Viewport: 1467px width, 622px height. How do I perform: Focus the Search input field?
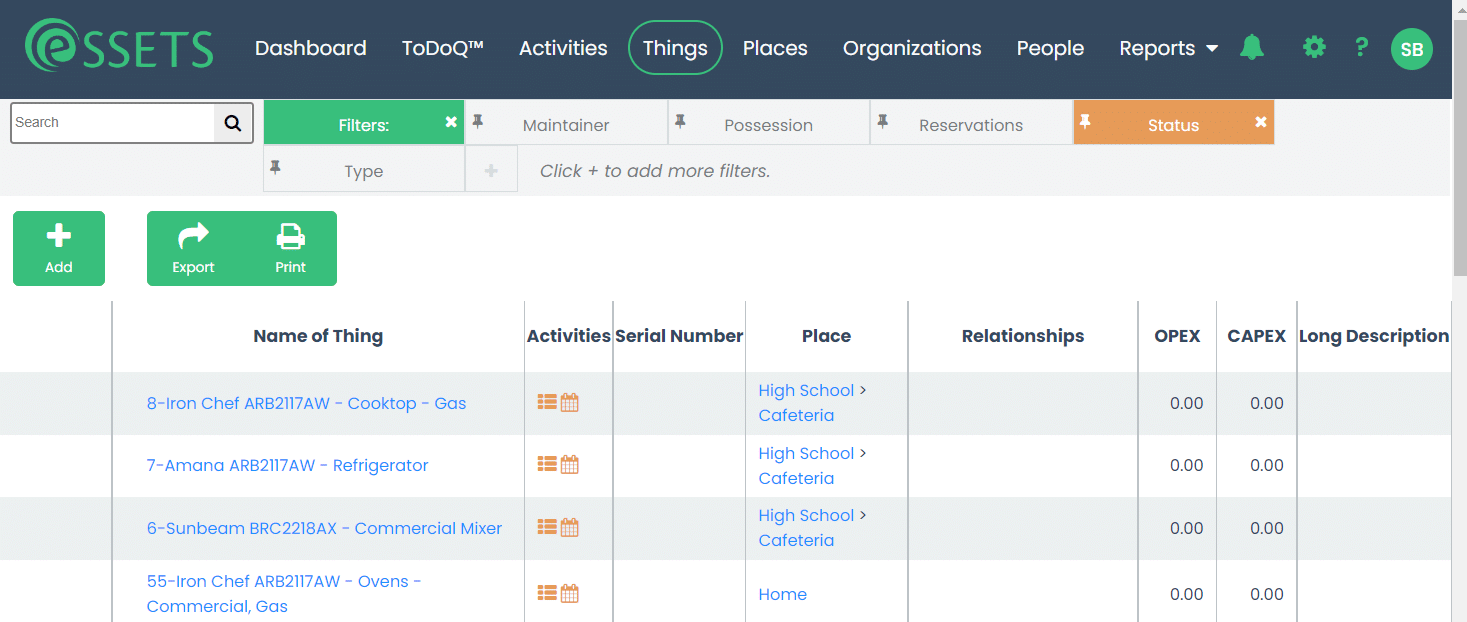coord(113,123)
